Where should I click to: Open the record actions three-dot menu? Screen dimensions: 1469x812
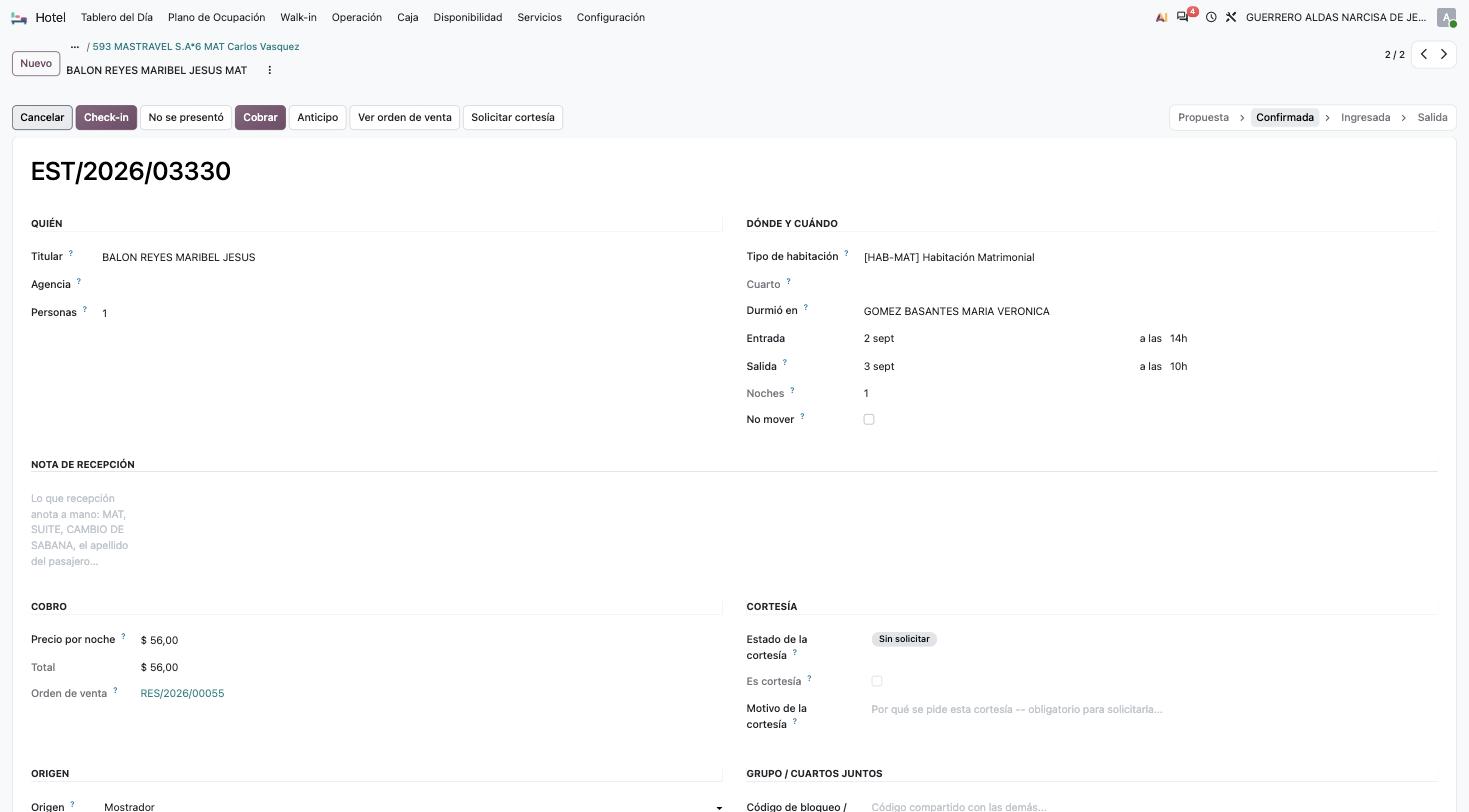tap(269, 70)
